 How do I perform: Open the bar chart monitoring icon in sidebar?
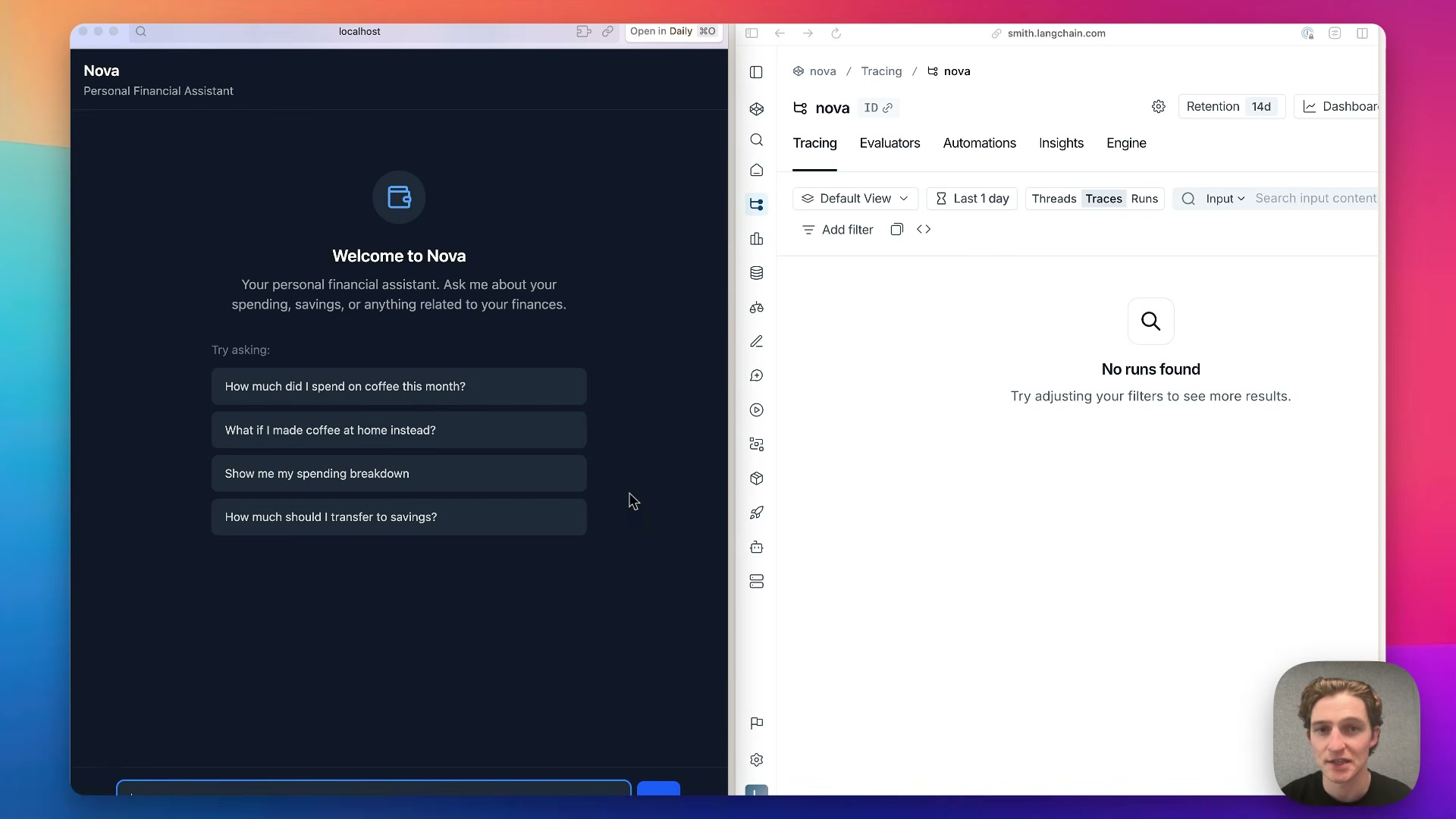pyautogui.click(x=756, y=239)
